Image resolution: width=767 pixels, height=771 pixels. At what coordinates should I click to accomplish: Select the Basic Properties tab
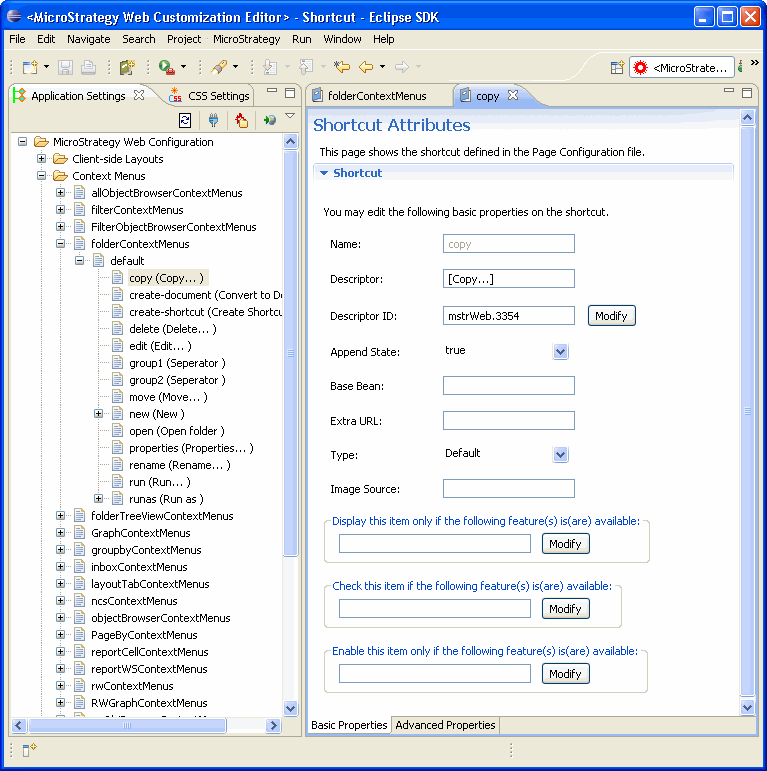coord(349,725)
